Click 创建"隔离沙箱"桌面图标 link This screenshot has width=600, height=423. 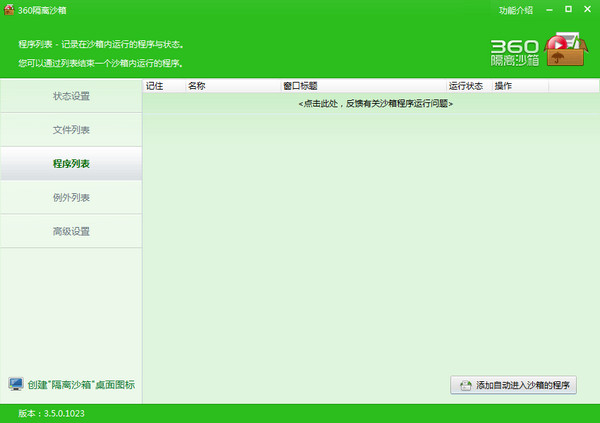point(81,385)
